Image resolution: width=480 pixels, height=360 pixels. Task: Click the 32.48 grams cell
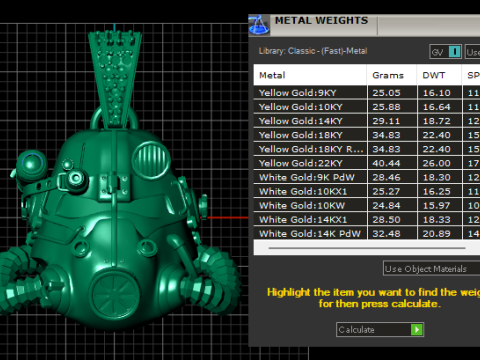(x=392, y=233)
